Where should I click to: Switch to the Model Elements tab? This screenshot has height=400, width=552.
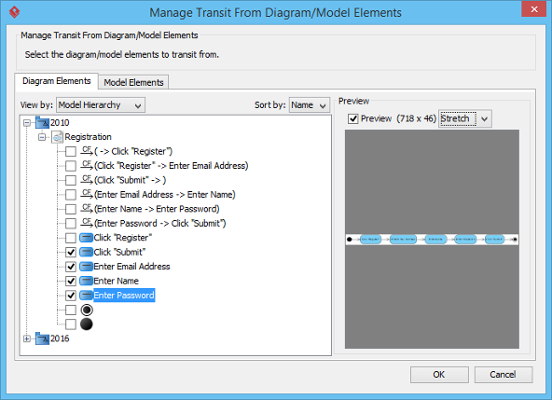(x=133, y=82)
